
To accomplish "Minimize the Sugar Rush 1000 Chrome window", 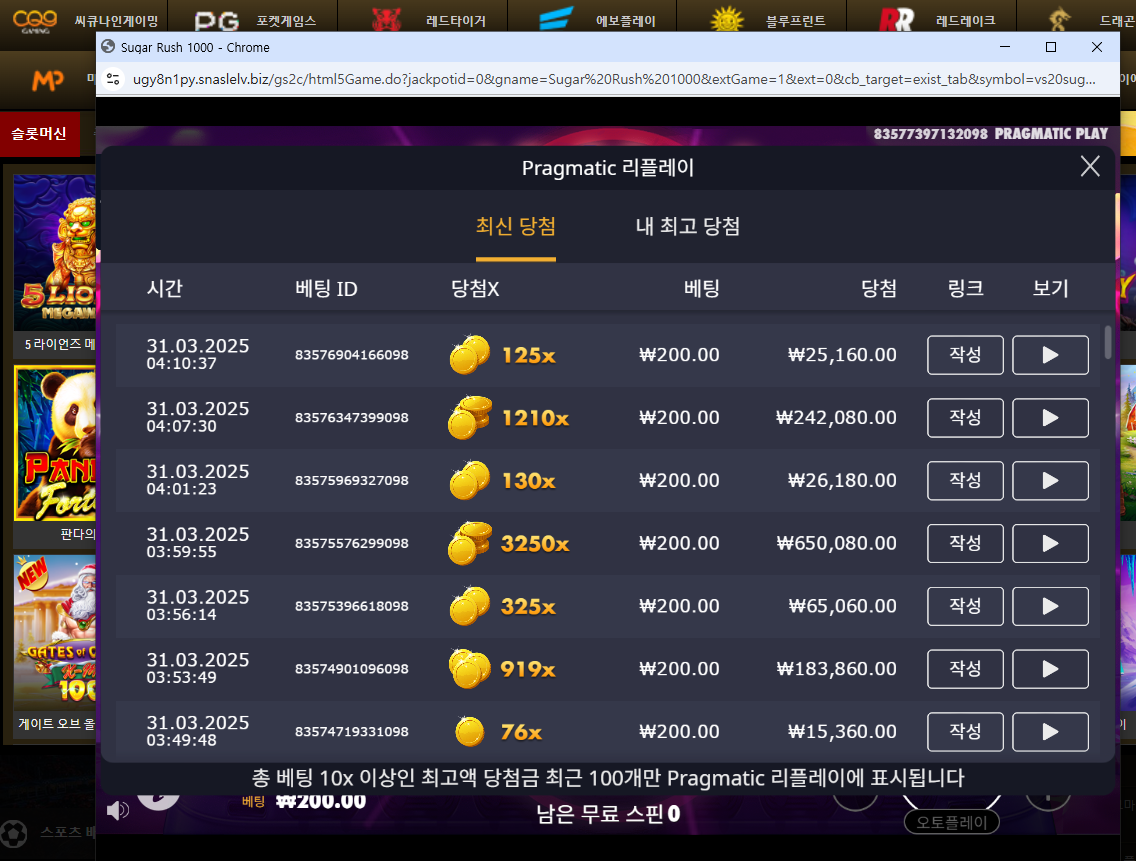I will (x=1005, y=47).
